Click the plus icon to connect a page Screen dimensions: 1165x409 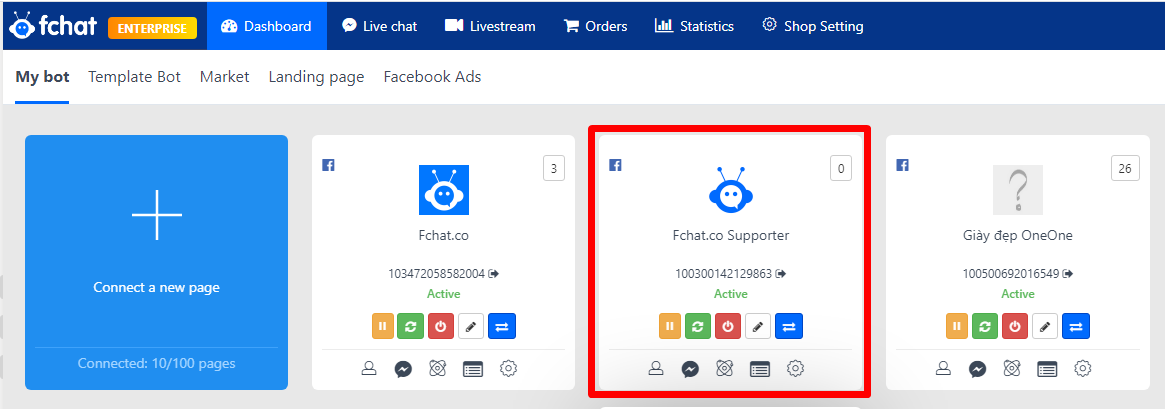tap(157, 215)
